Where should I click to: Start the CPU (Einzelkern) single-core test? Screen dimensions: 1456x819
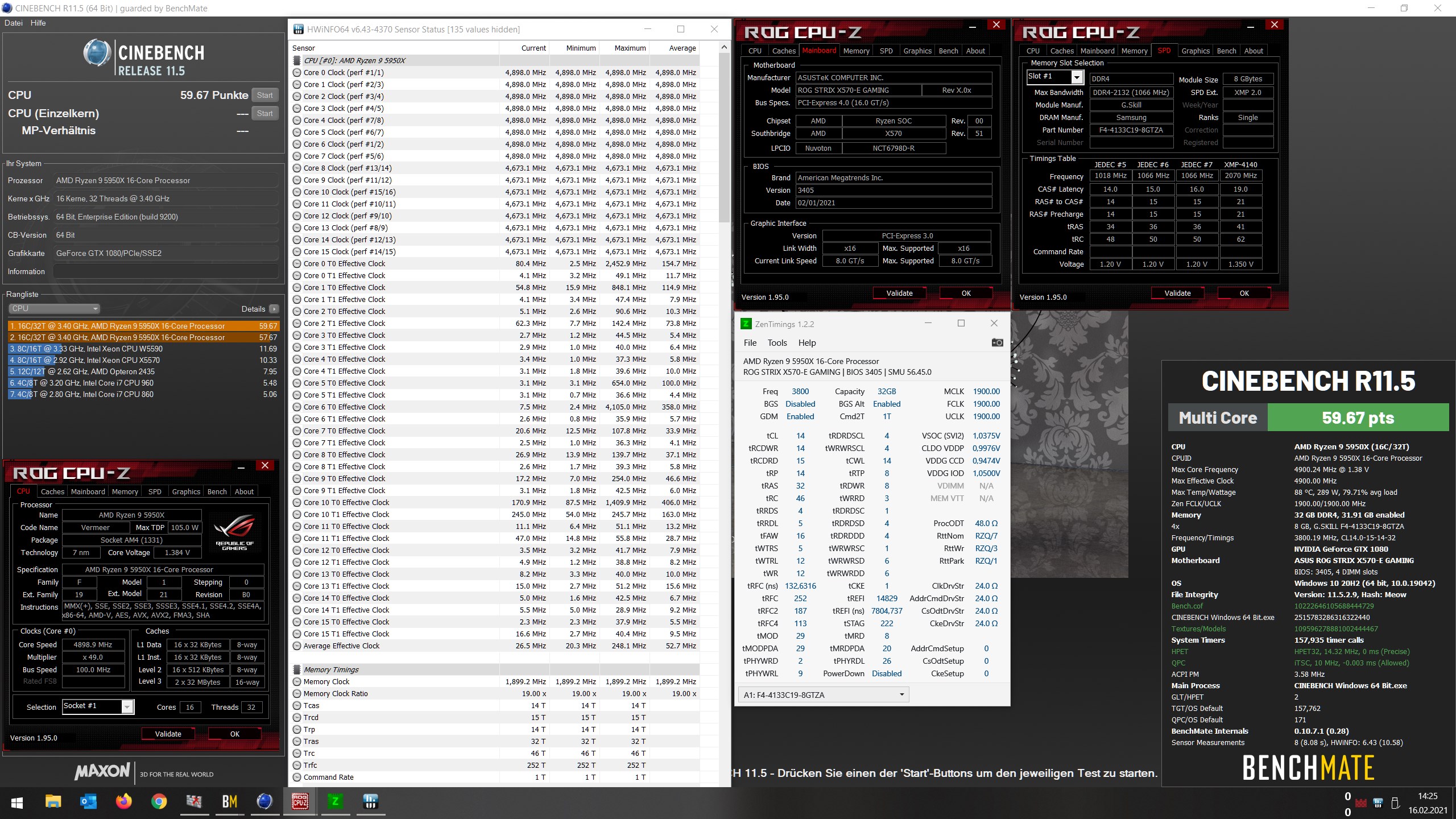pyautogui.click(x=265, y=113)
